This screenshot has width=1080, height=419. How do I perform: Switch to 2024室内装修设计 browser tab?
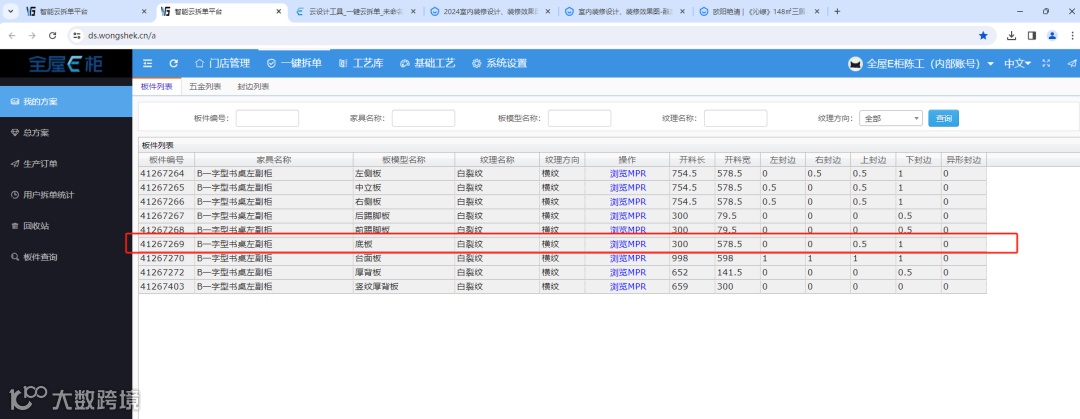click(490, 12)
